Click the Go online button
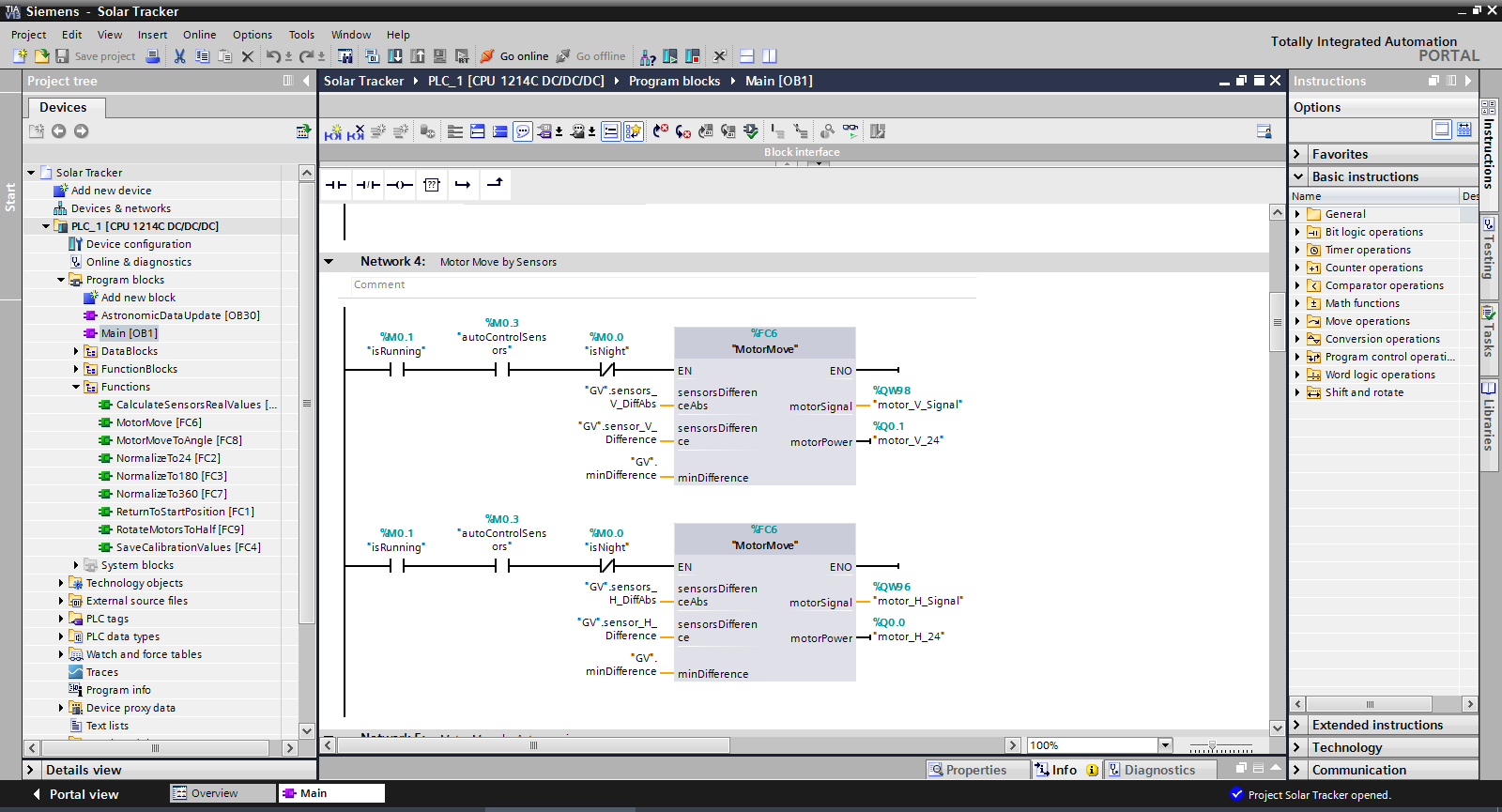 pyautogui.click(x=514, y=56)
